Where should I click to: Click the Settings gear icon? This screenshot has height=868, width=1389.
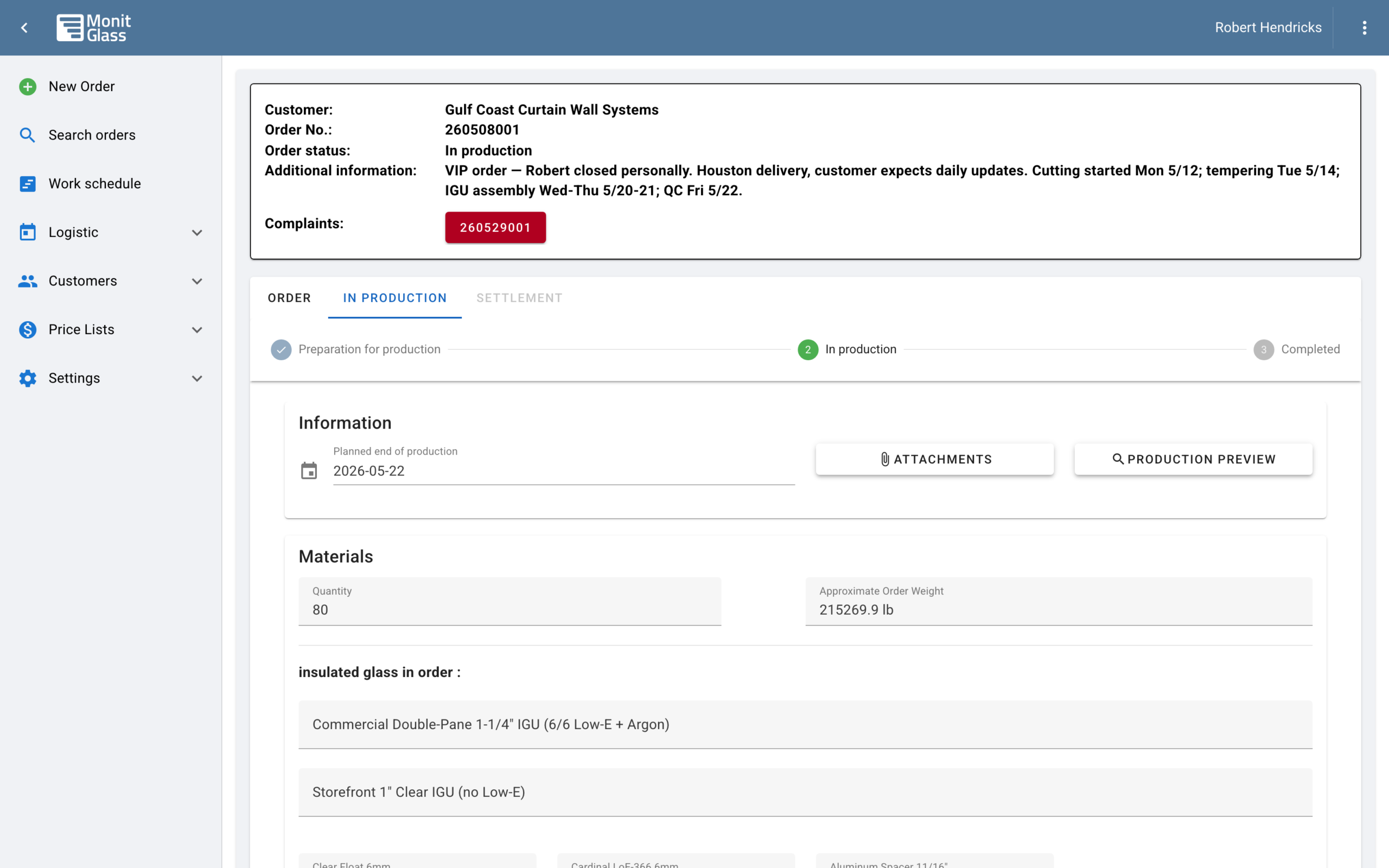[x=28, y=378]
